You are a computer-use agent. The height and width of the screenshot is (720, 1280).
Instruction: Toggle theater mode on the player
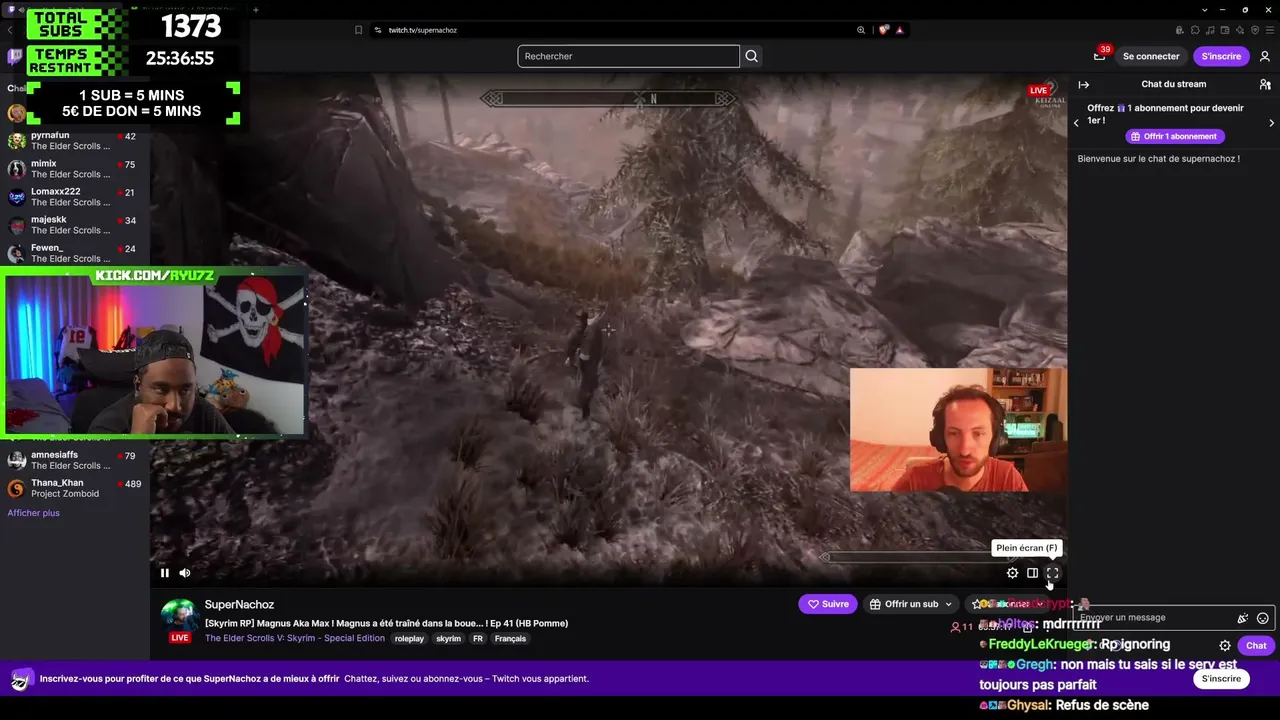point(1032,573)
